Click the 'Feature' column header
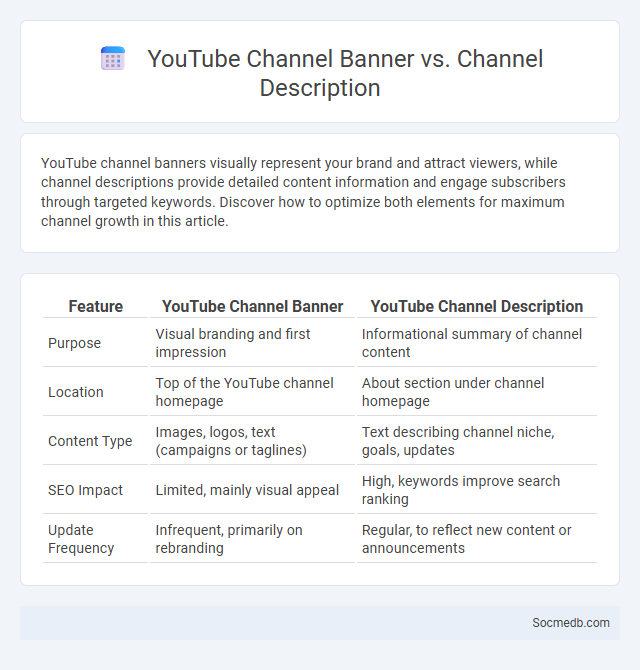This screenshot has height=670, width=640. [x=95, y=306]
